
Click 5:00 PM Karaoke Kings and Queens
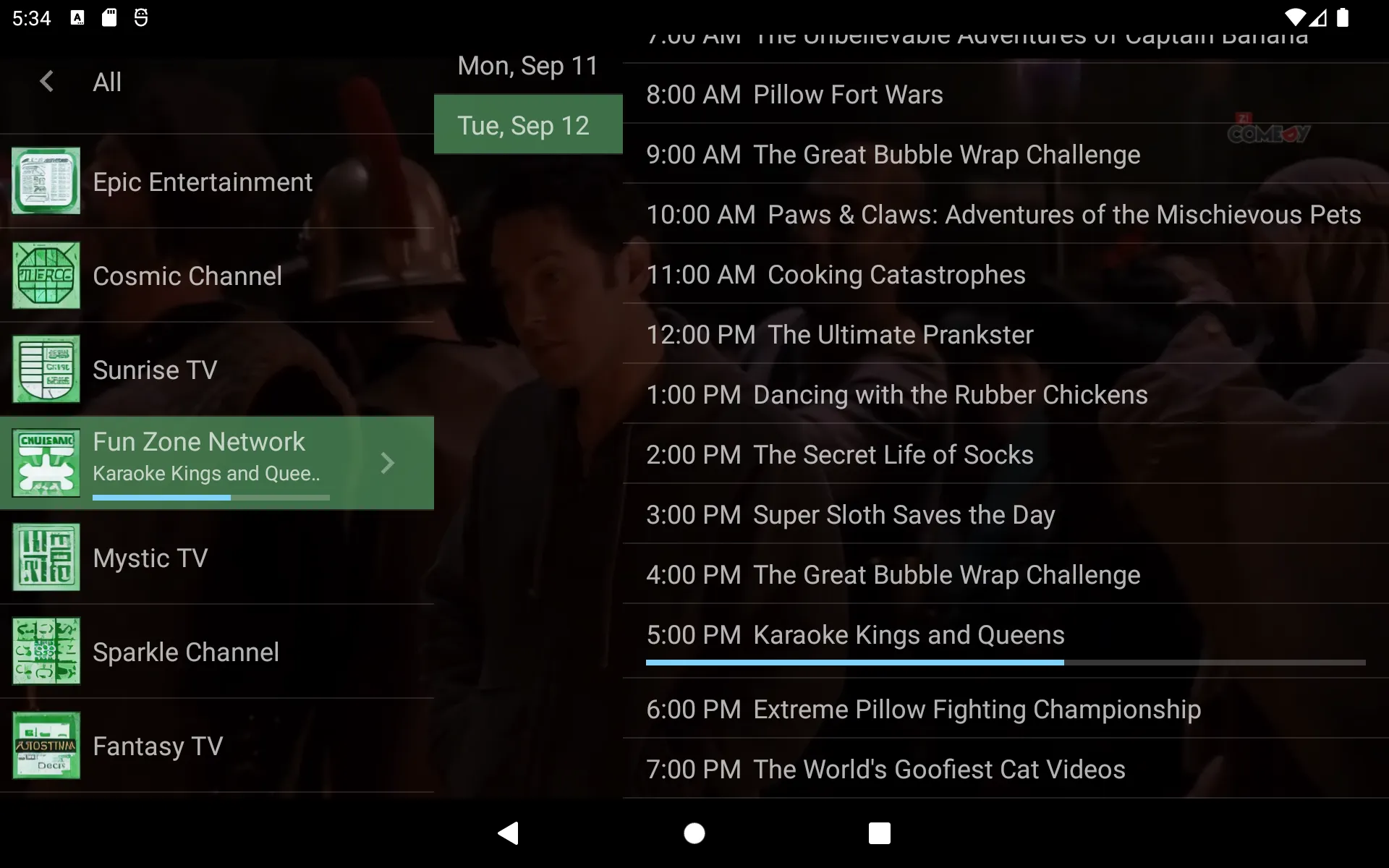(854, 634)
